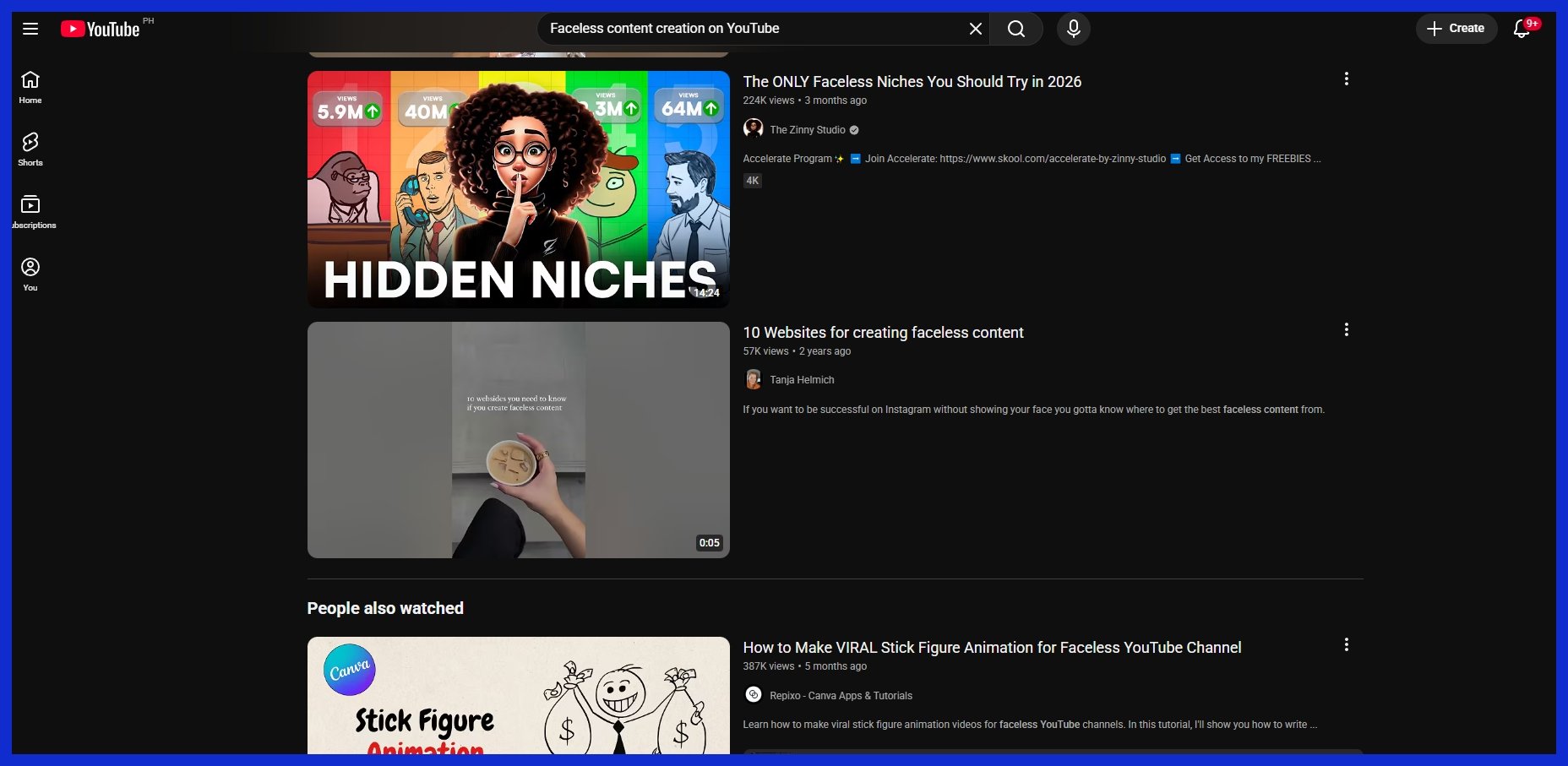This screenshot has height=766, width=1568.
Task: Open the You section
Action: coord(30,274)
